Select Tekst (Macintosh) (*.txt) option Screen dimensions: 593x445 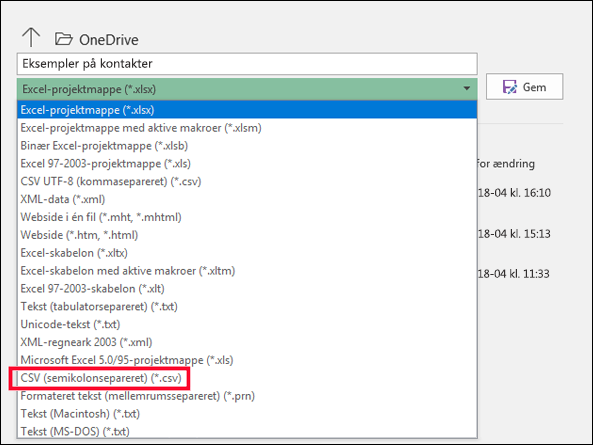(x=247, y=414)
